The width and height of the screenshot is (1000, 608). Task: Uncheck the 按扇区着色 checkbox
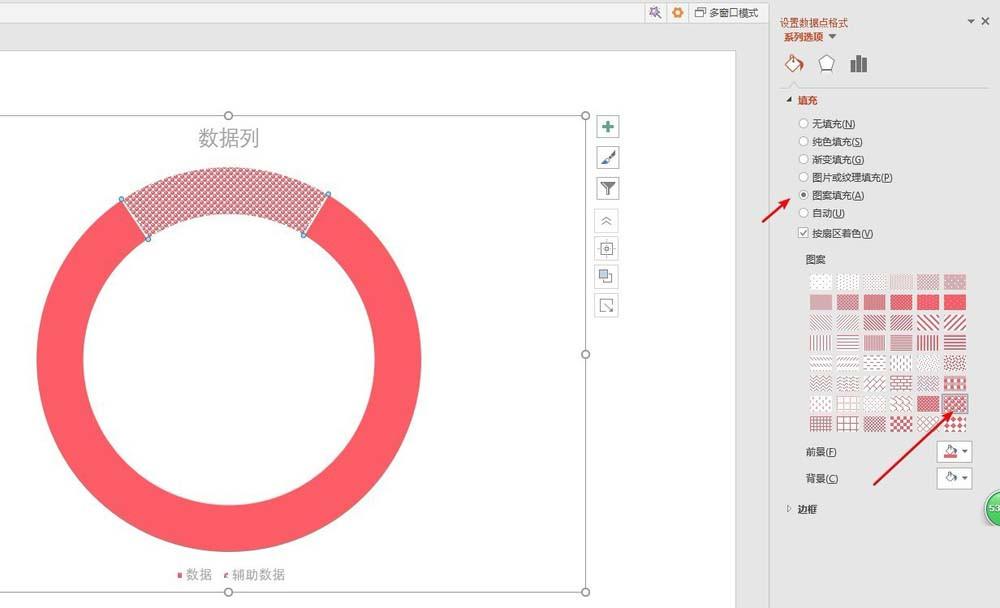[x=803, y=233]
